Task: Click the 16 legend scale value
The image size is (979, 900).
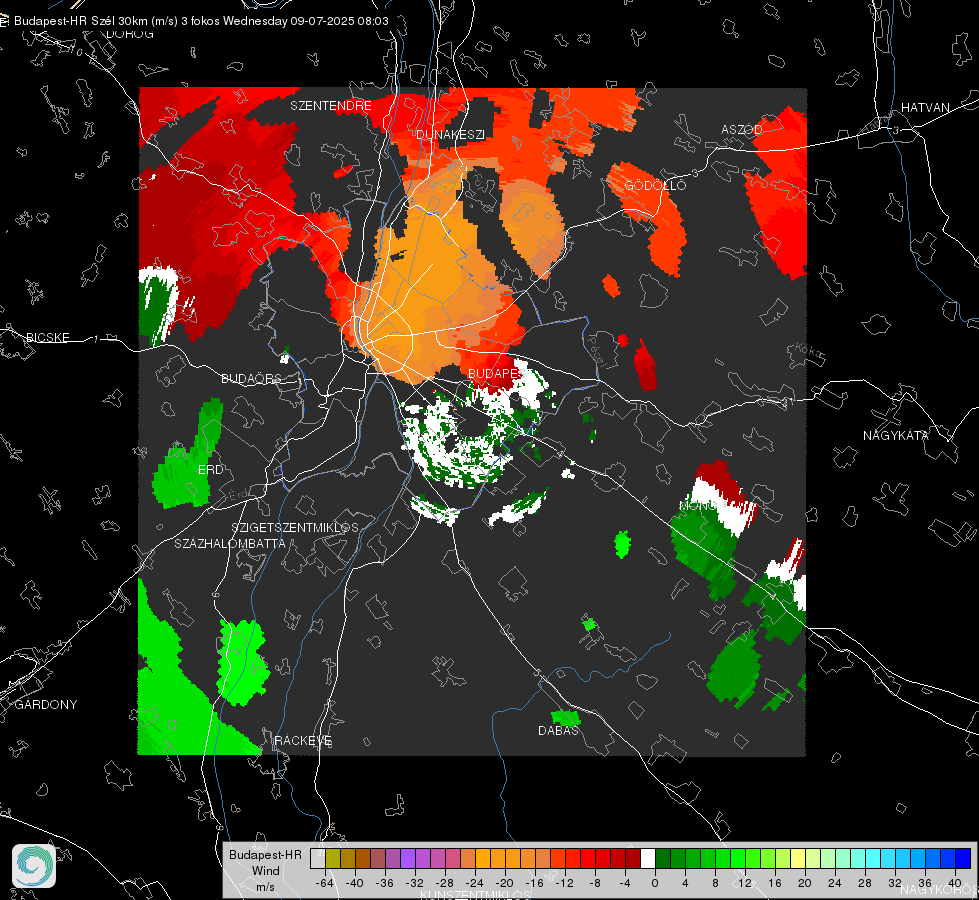Action: tap(775, 883)
